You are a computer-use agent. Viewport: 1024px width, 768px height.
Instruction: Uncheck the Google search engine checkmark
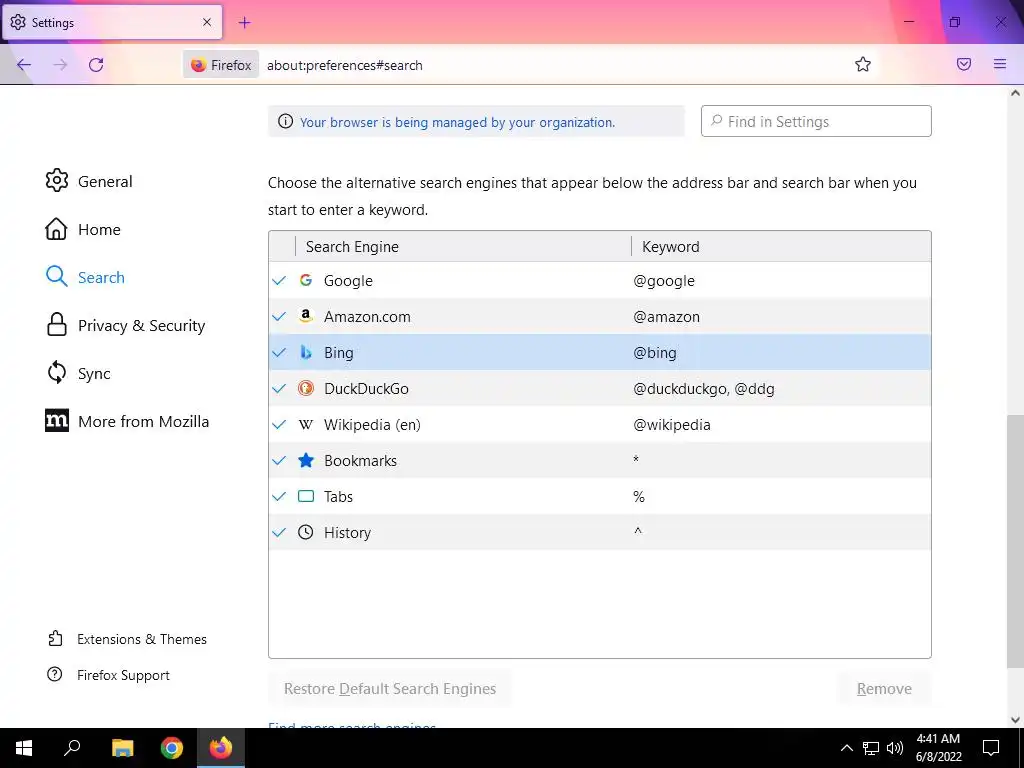coord(280,281)
